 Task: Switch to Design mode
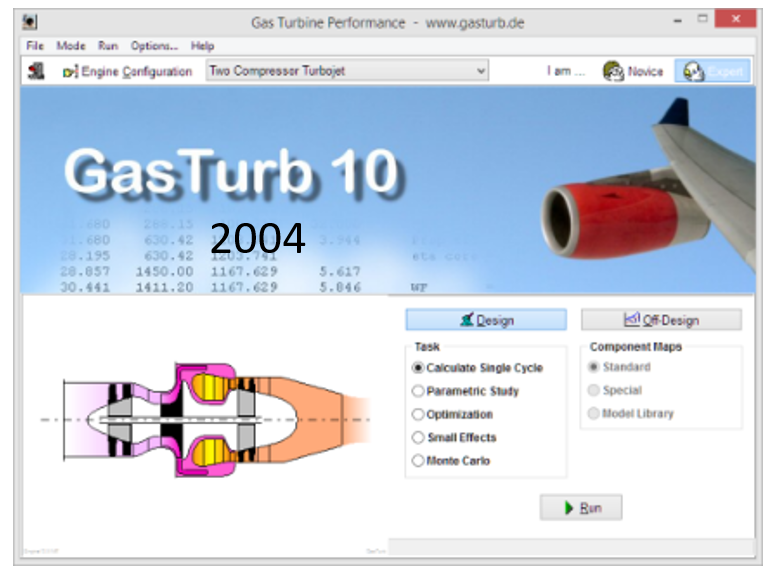tap(486, 320)
